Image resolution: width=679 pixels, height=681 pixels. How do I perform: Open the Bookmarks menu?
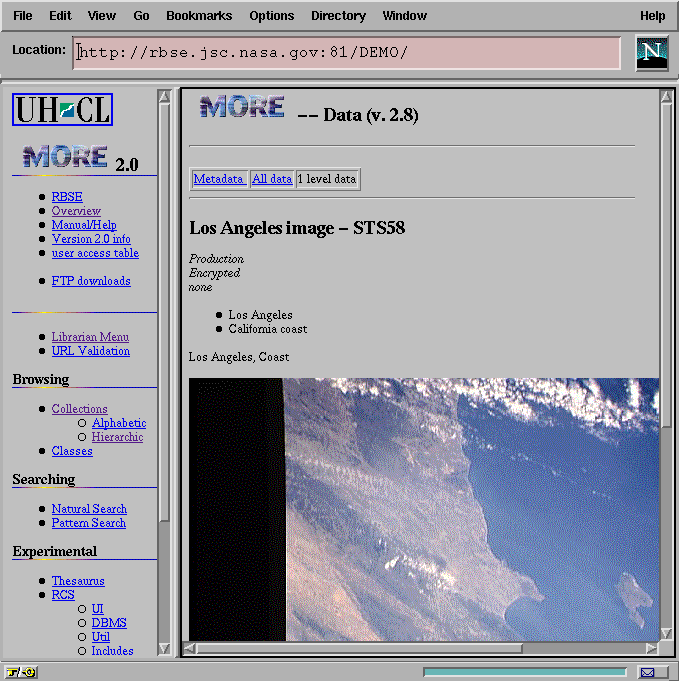[199, 16]
